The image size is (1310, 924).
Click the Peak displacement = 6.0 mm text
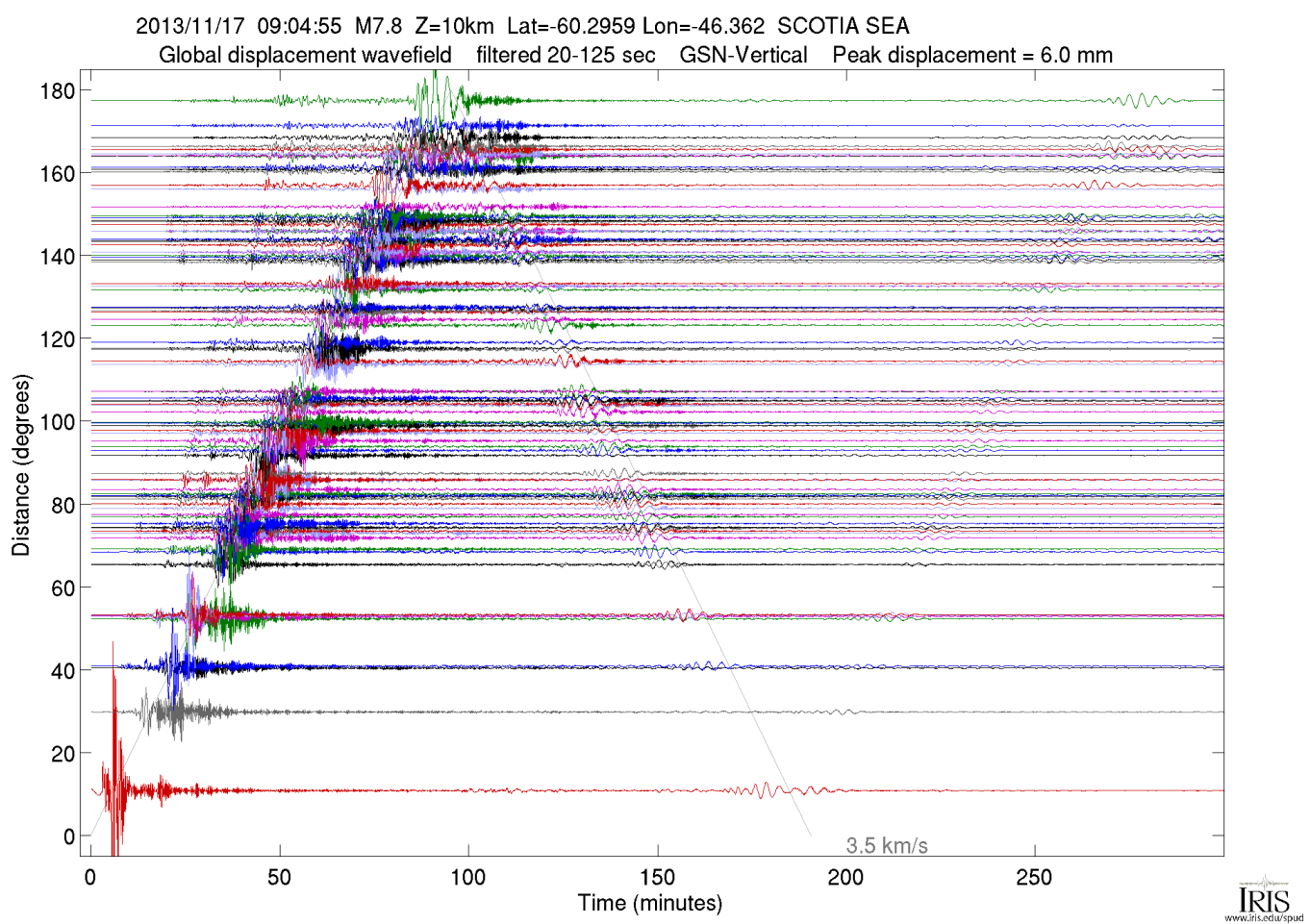pos(971,55)
